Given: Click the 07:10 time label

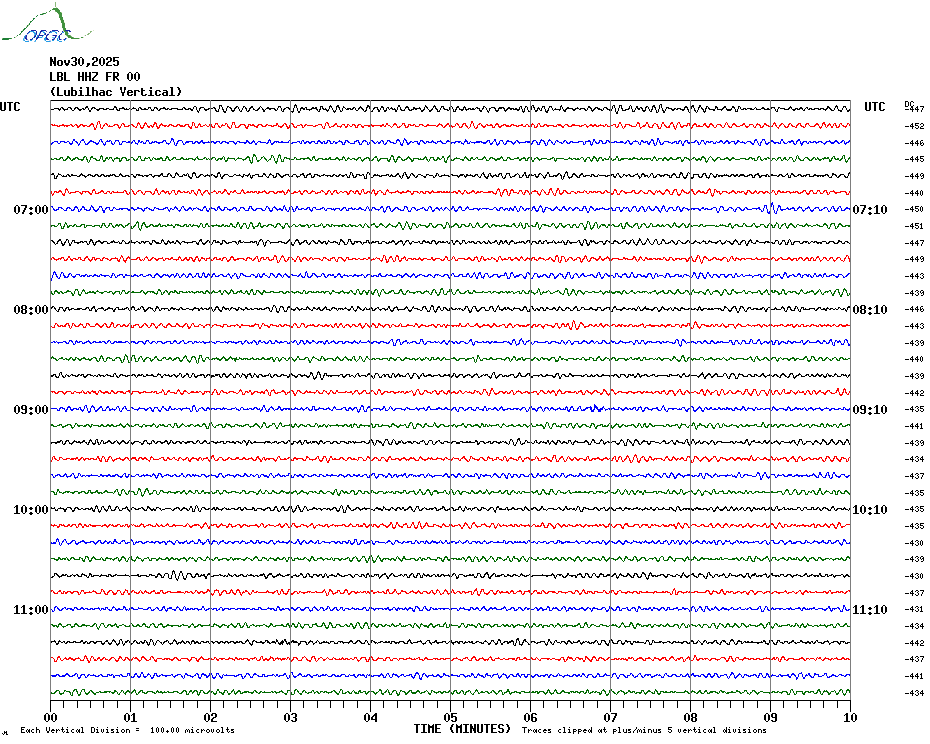Looking at the screenshot, I should click(x=870, y=209).
